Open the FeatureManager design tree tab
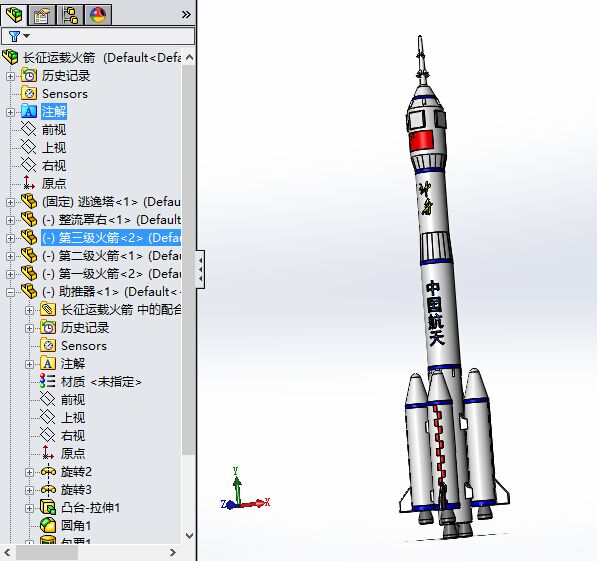 click(x=14, y=14)
